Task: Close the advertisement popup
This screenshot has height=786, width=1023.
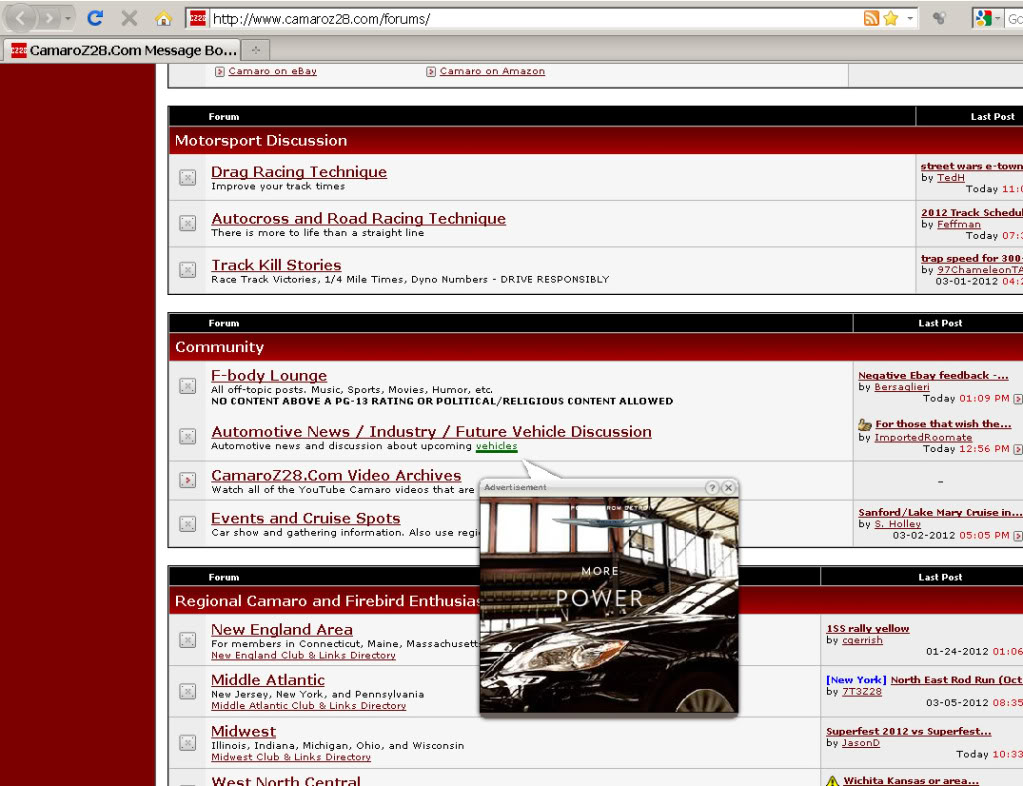Action: [729, 487]
